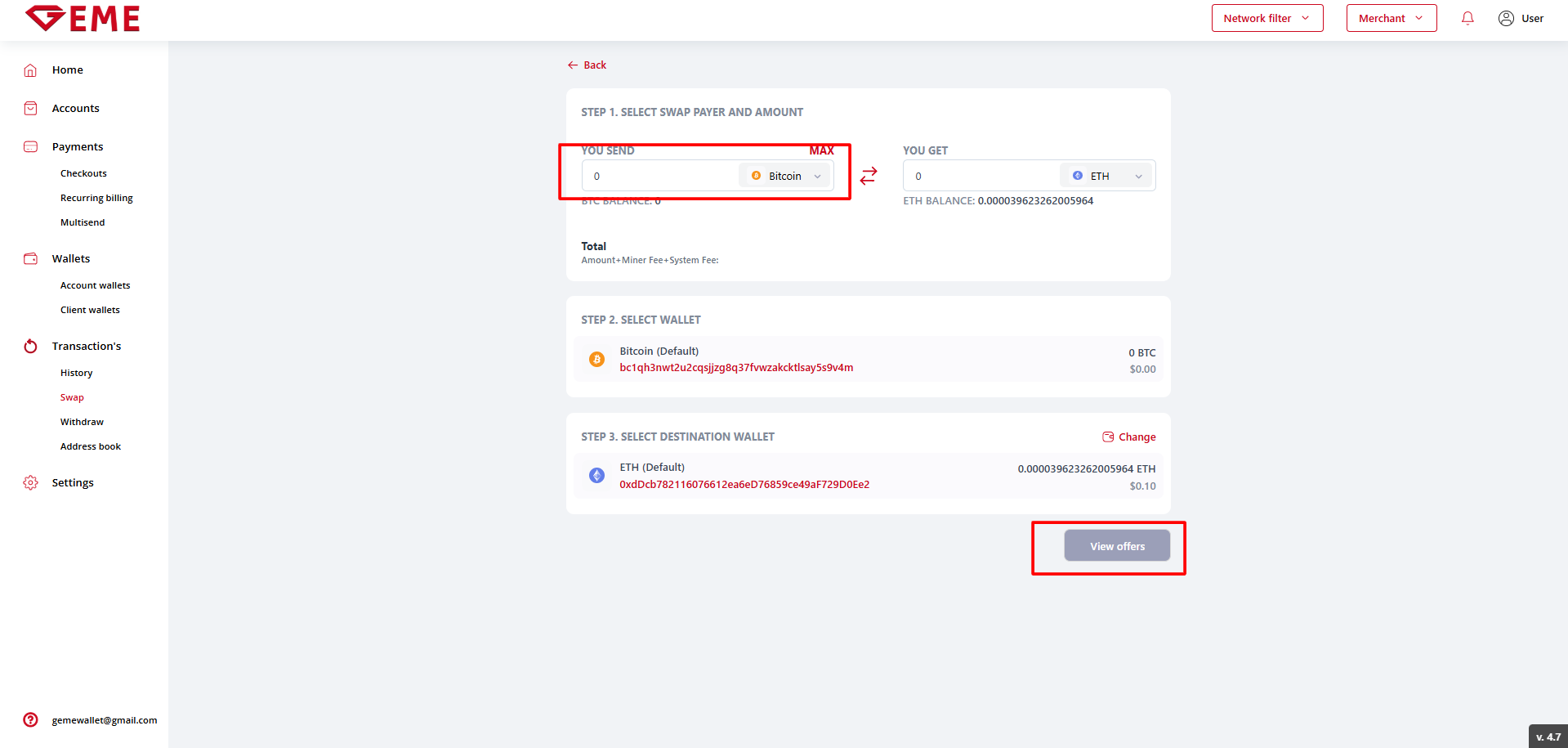Viewport: 1568px width, 748px height.
Task: Click the Home icon in sidebar
Action: click(x=30, y=70)
